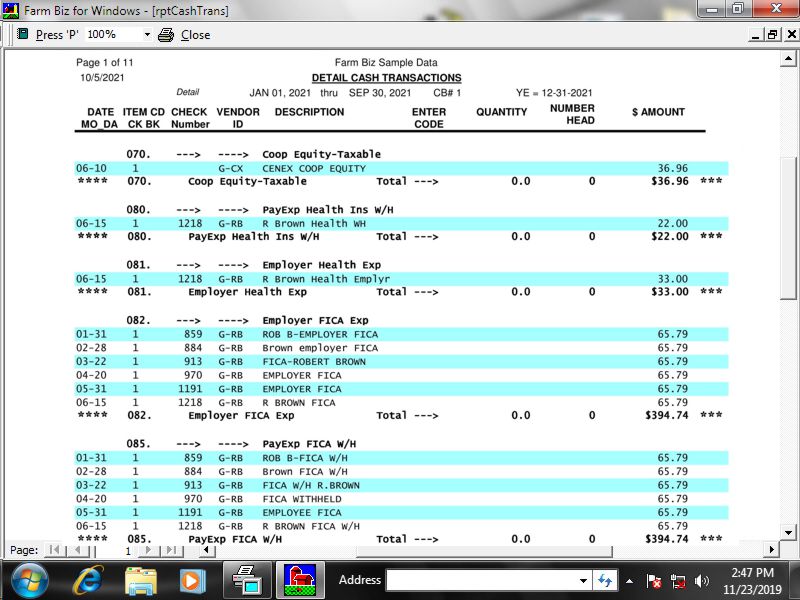800x600 pixels.
Task: Click the Action Center flag icon
Action: (654, 581)
